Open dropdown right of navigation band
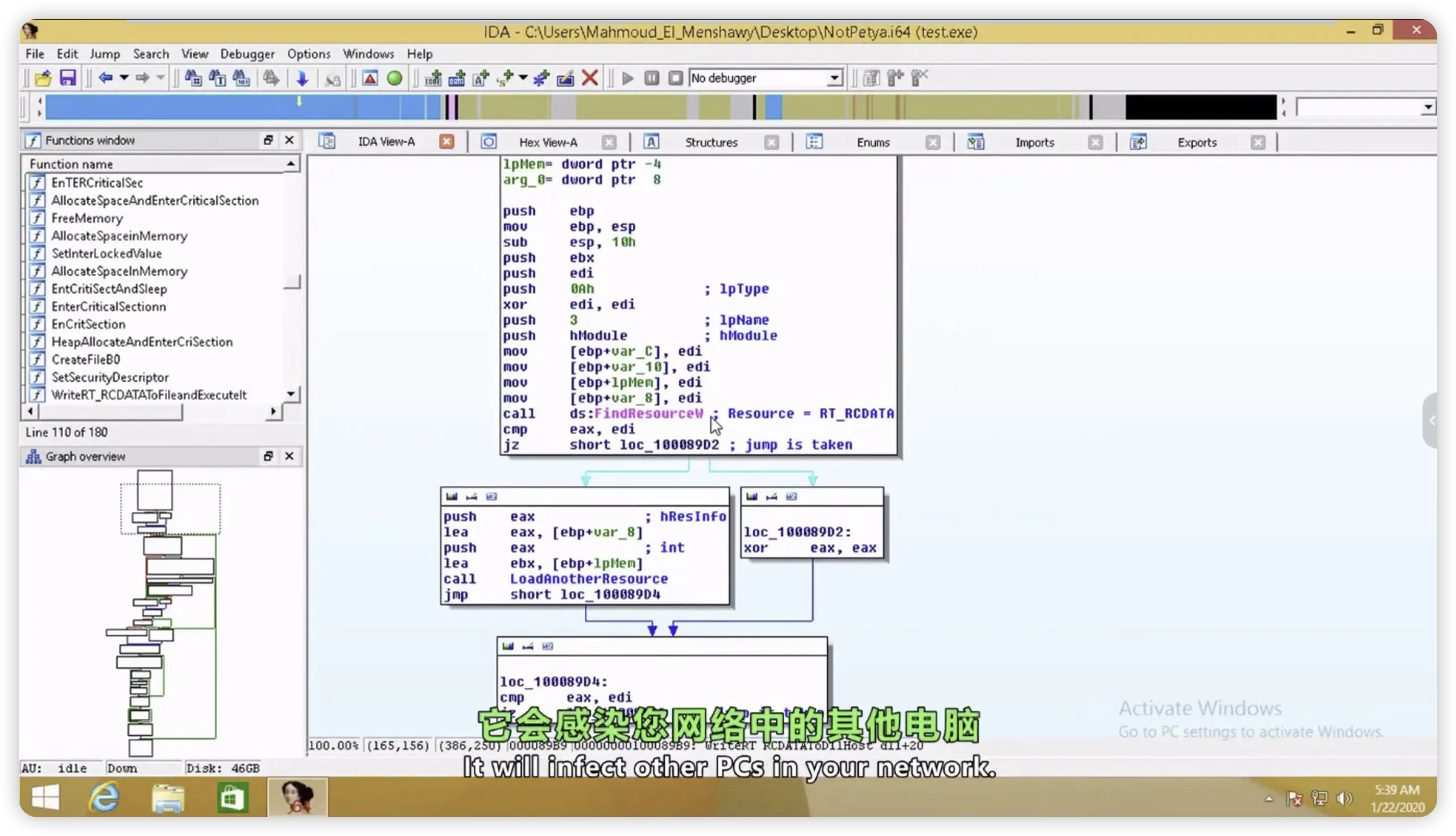Screen dimensions: 1456x836 point(1428,107)
